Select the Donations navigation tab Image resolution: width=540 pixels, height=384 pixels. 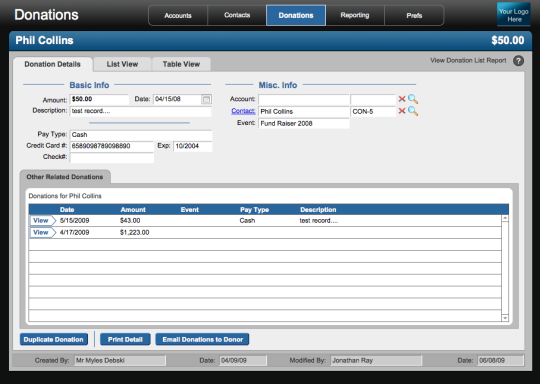click(296, 15)
